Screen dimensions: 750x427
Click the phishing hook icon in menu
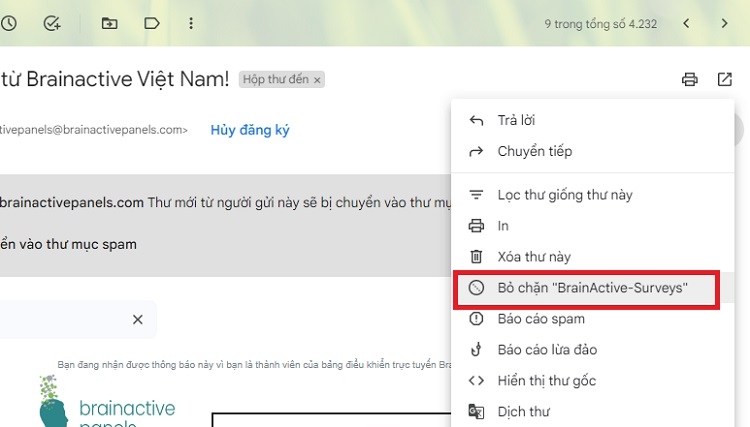tap(476, 350)
